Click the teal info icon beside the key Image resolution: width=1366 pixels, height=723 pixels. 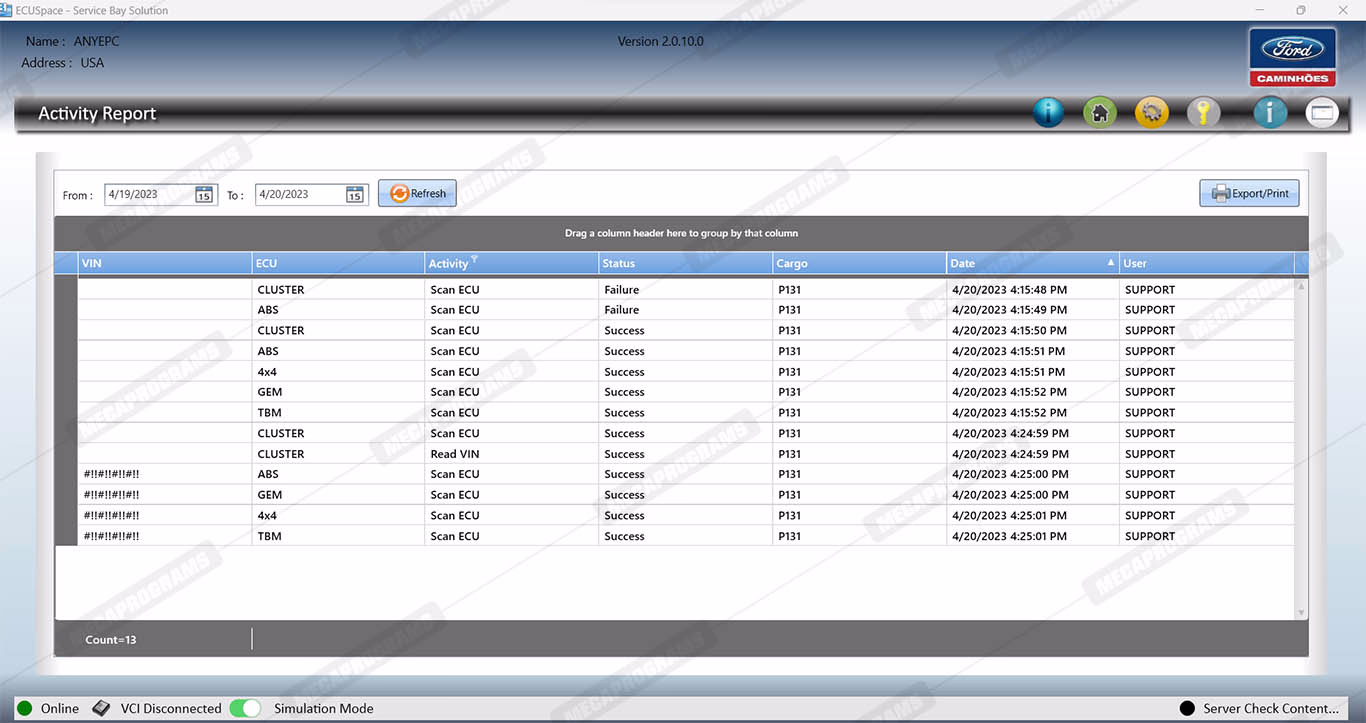[1269, 113]
